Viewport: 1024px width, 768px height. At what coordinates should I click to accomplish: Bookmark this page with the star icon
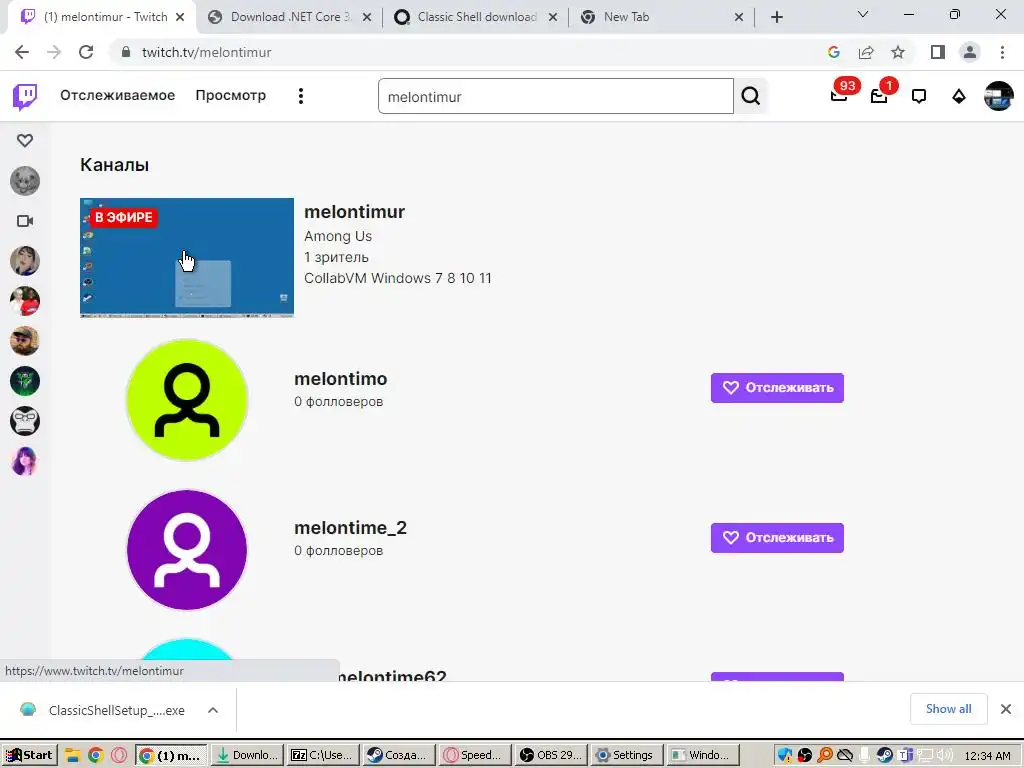tap(898, 52)
